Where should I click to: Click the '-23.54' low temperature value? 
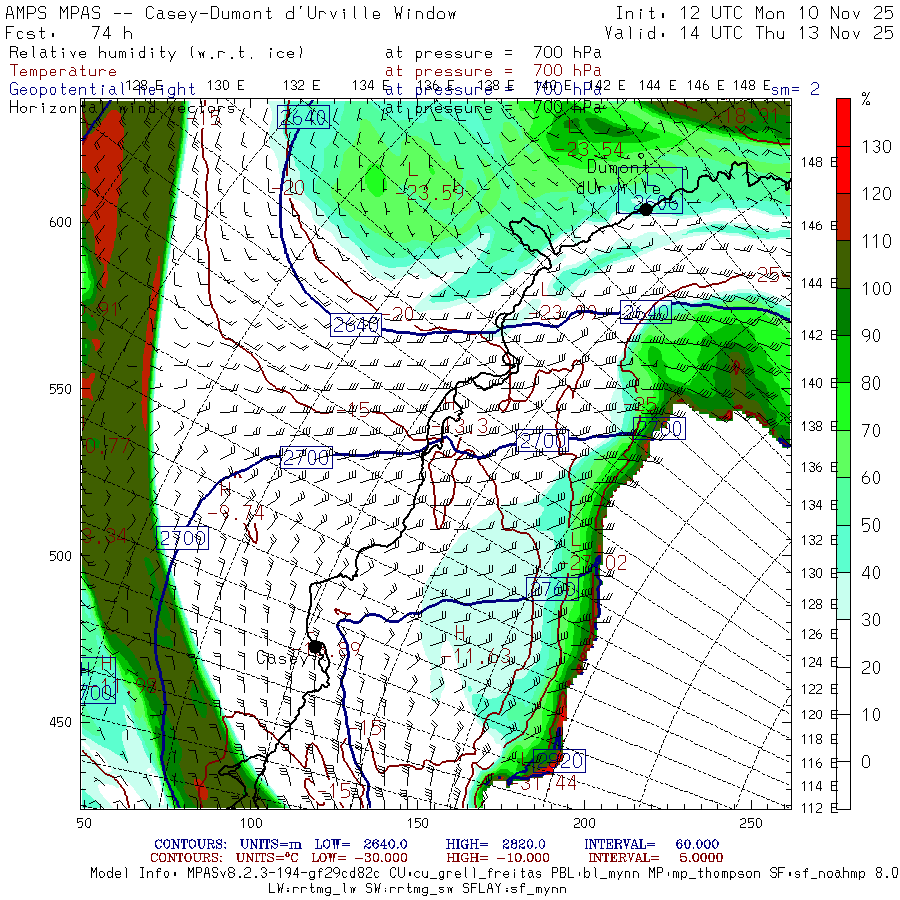point(589,149)
